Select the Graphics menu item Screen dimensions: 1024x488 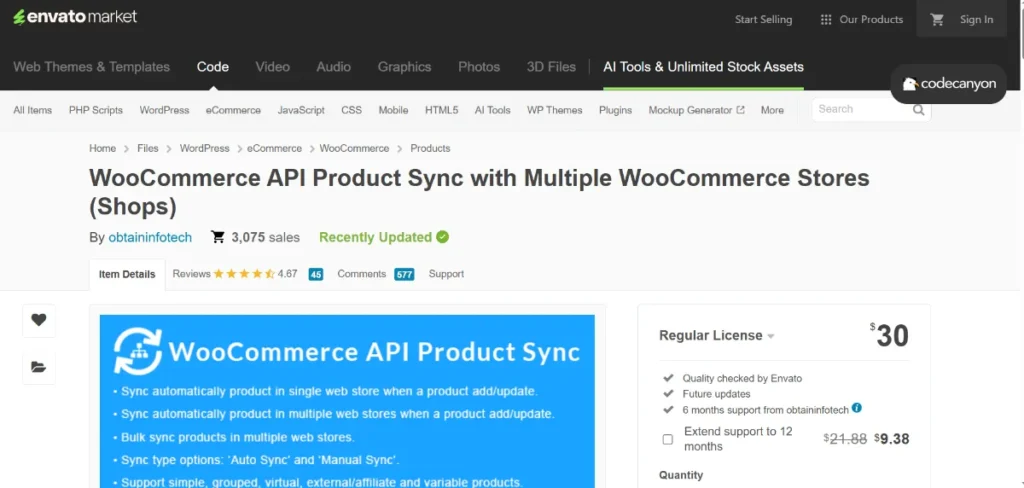tap(404, 67)
